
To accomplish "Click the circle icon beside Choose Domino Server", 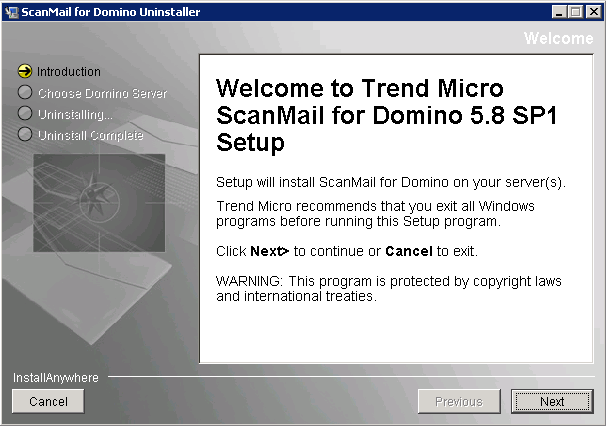I will pos(25,93).
